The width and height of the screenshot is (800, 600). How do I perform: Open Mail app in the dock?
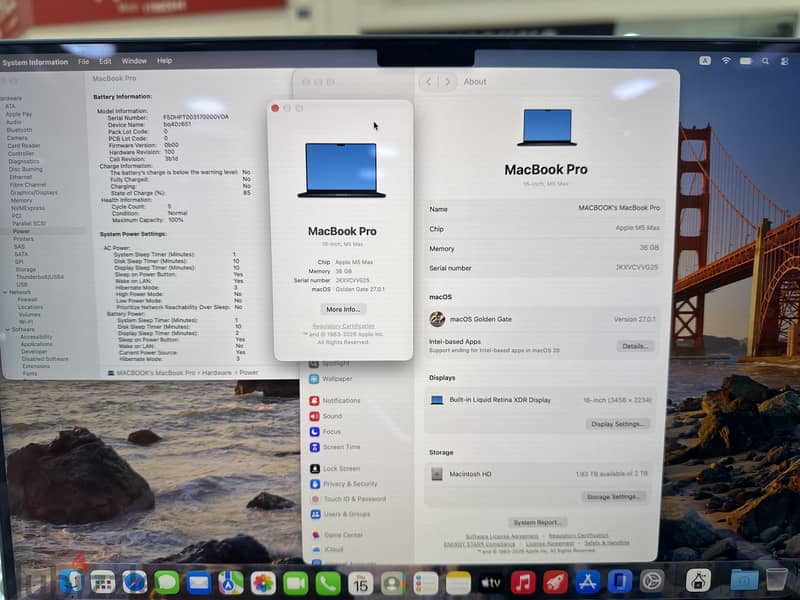pos(198,582)
